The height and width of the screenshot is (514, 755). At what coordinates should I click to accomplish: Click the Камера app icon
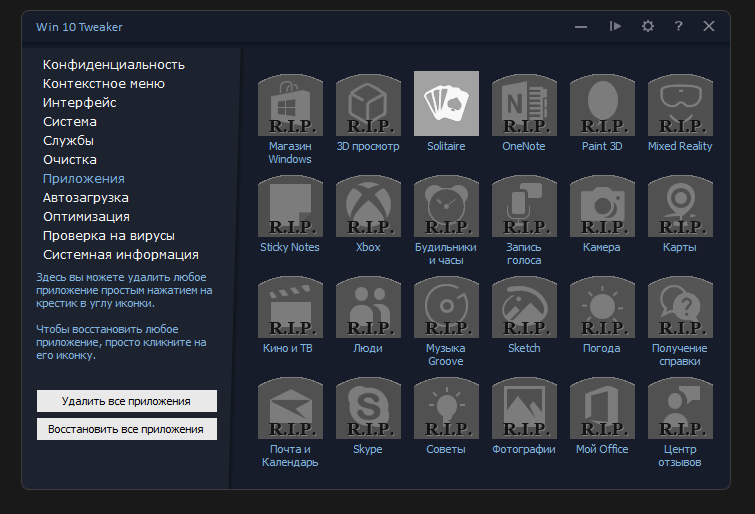[x=602, y=206]
